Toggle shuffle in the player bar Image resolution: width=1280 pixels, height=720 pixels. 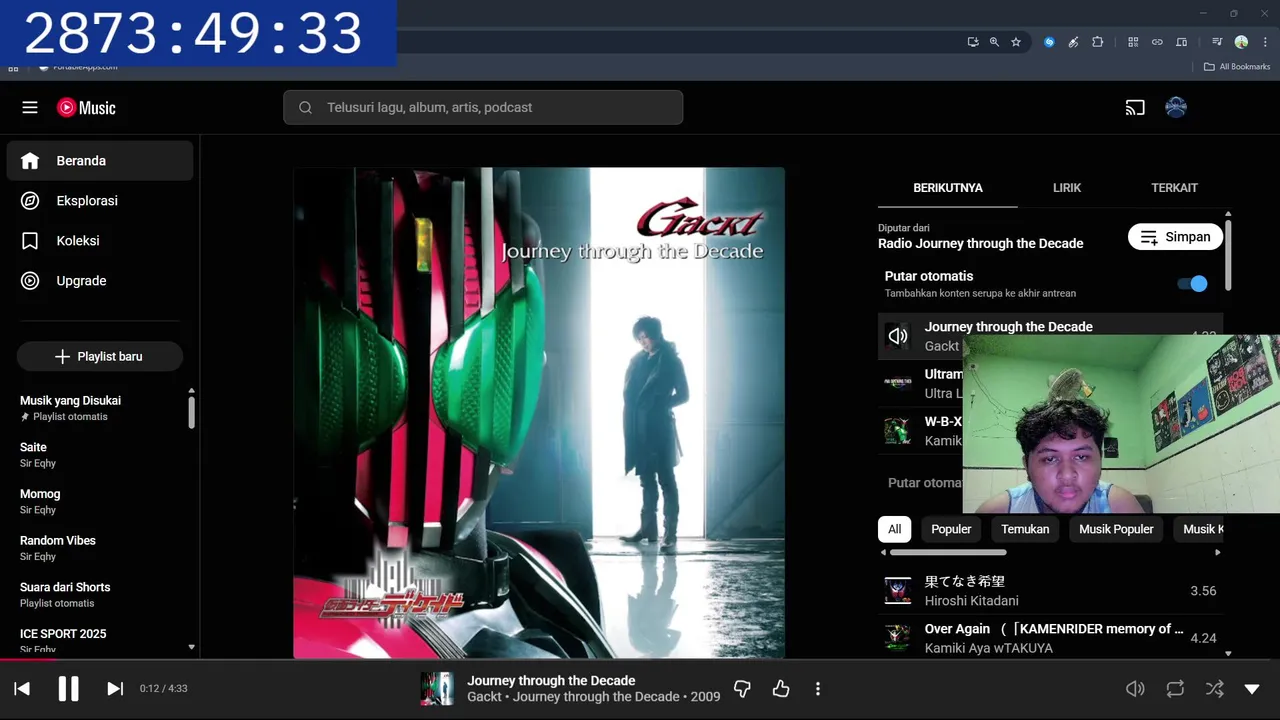coord(1214,688)
